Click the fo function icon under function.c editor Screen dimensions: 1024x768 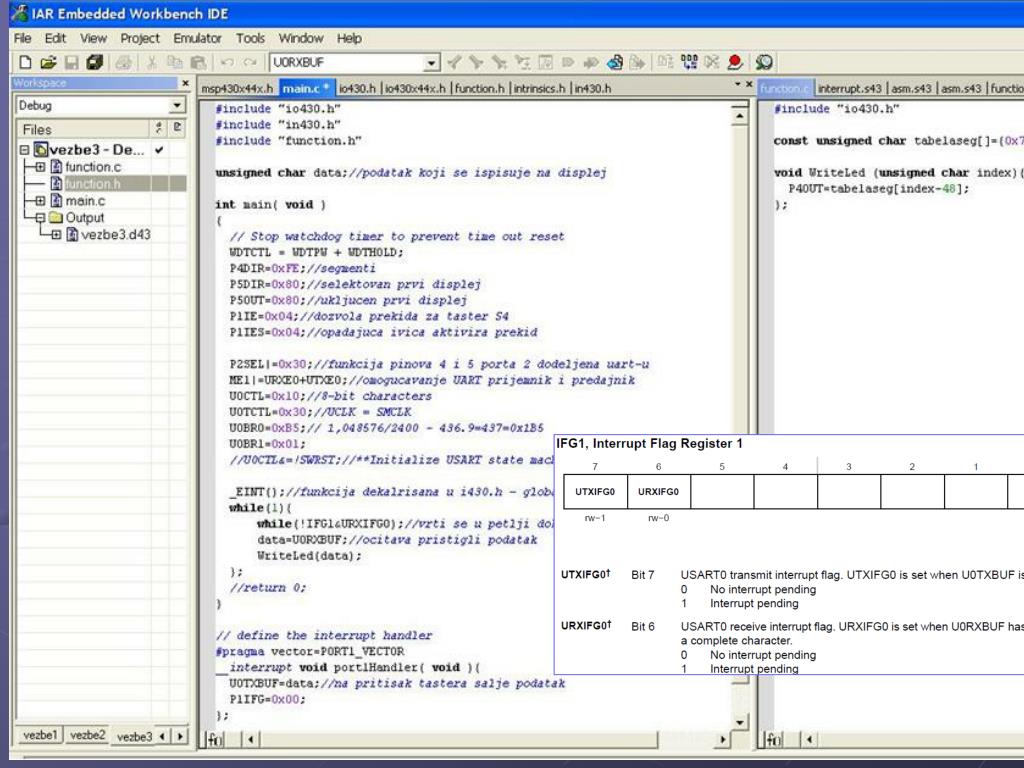773,739
